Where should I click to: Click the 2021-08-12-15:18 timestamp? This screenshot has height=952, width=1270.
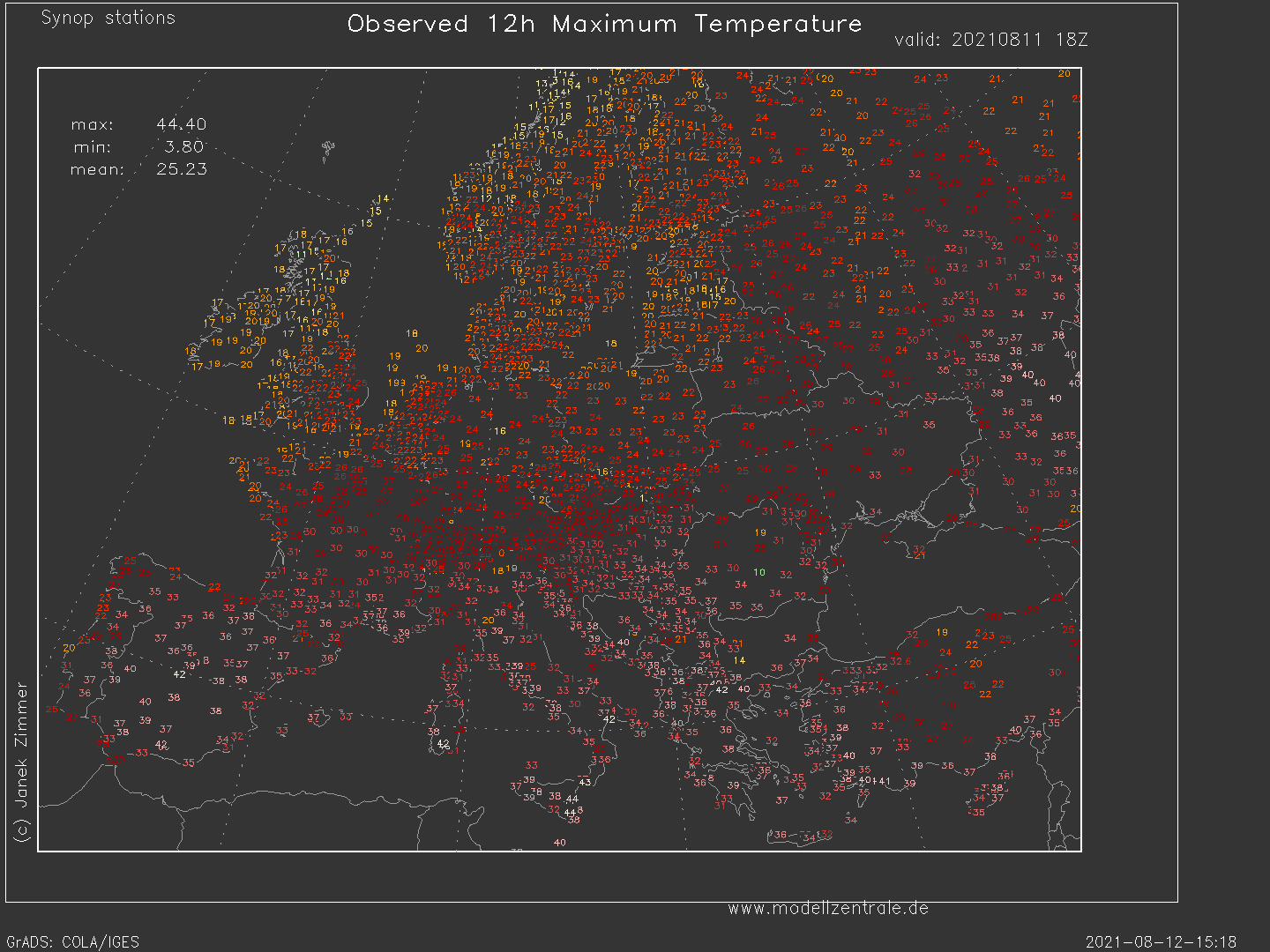tap(1161, 942)
